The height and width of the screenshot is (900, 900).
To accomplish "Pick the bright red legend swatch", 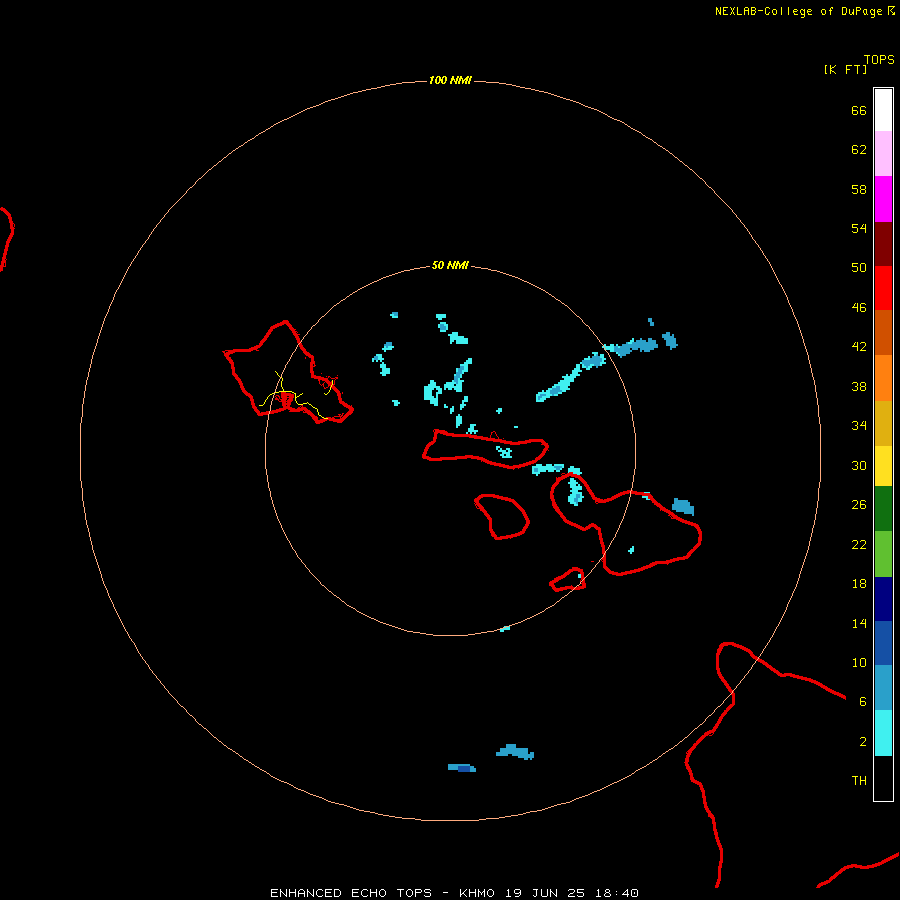I will [x=883, y=288].
